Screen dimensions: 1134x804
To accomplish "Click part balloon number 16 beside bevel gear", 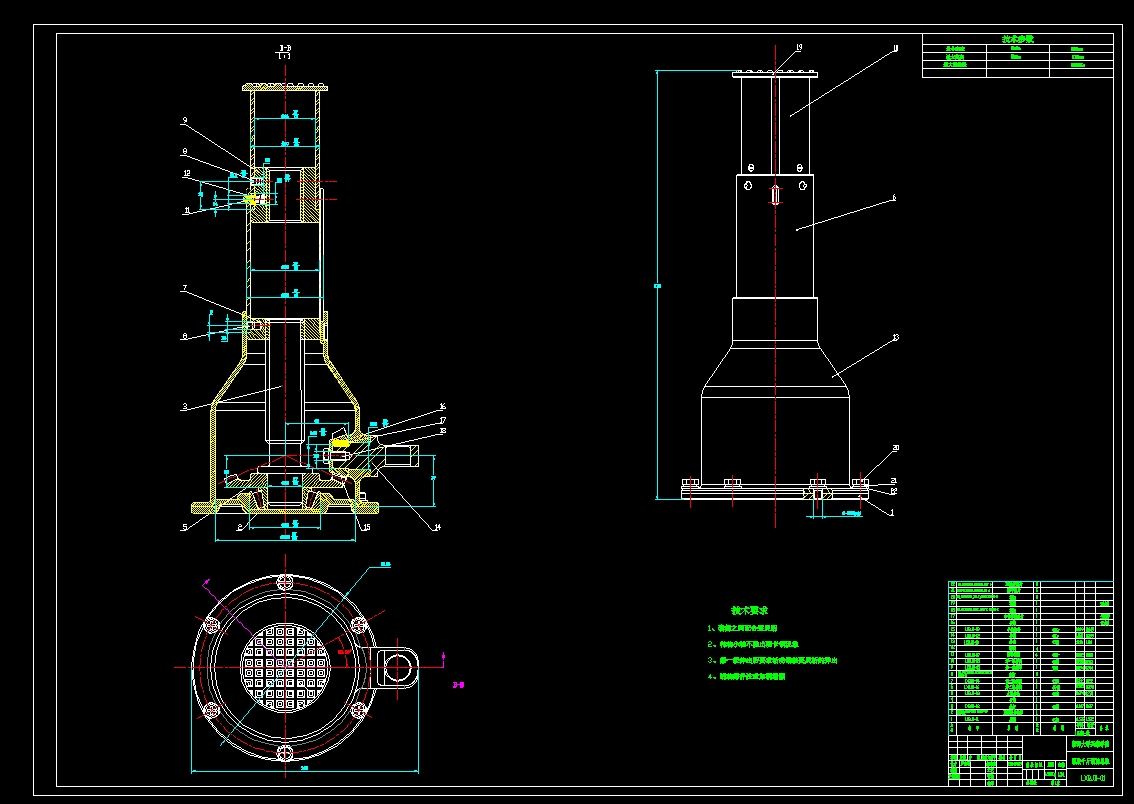I will click(x=443, y=407).
